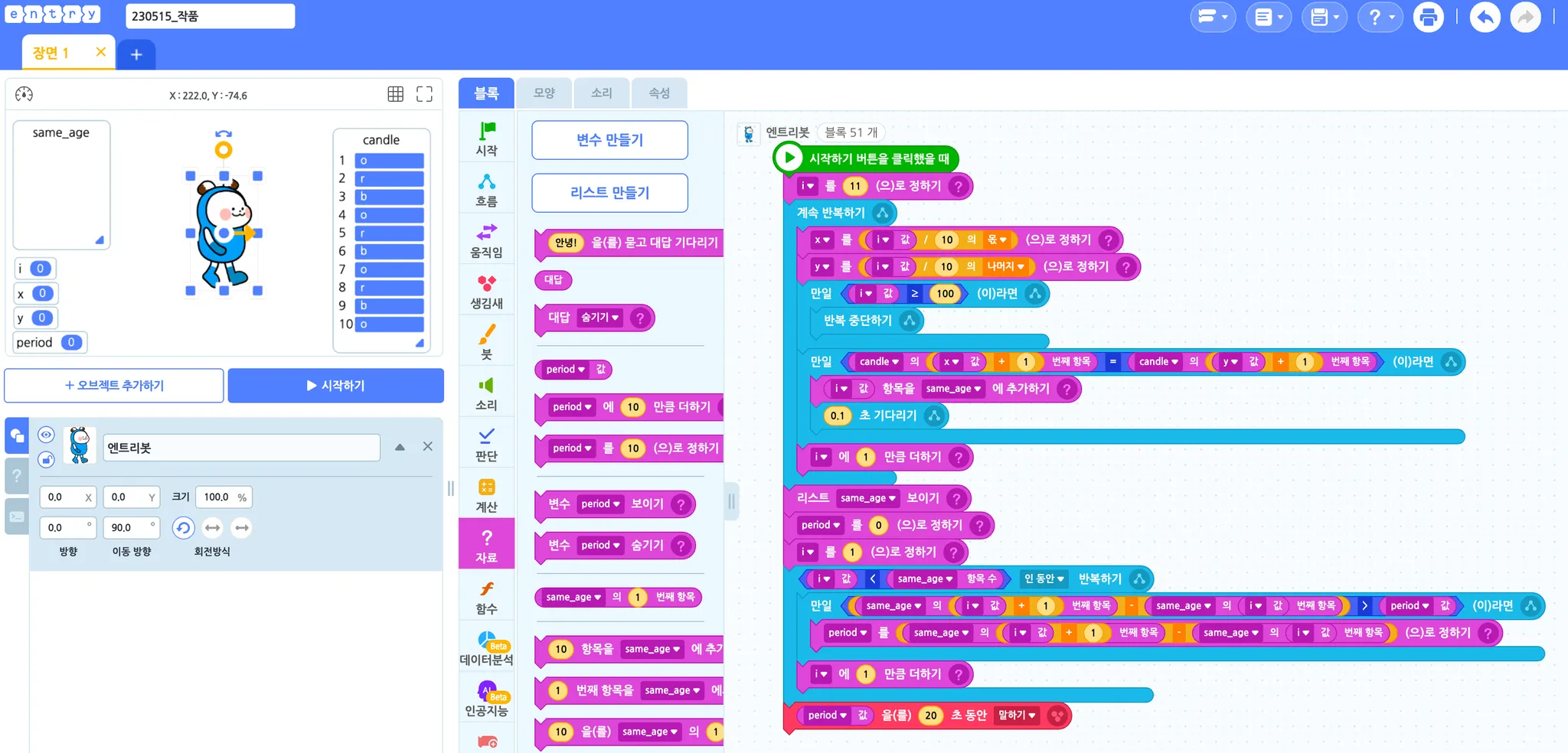The height and width of the screenshot is (753, 1568).
Task: Open the 자료 block category
Action: click(486, 544)
